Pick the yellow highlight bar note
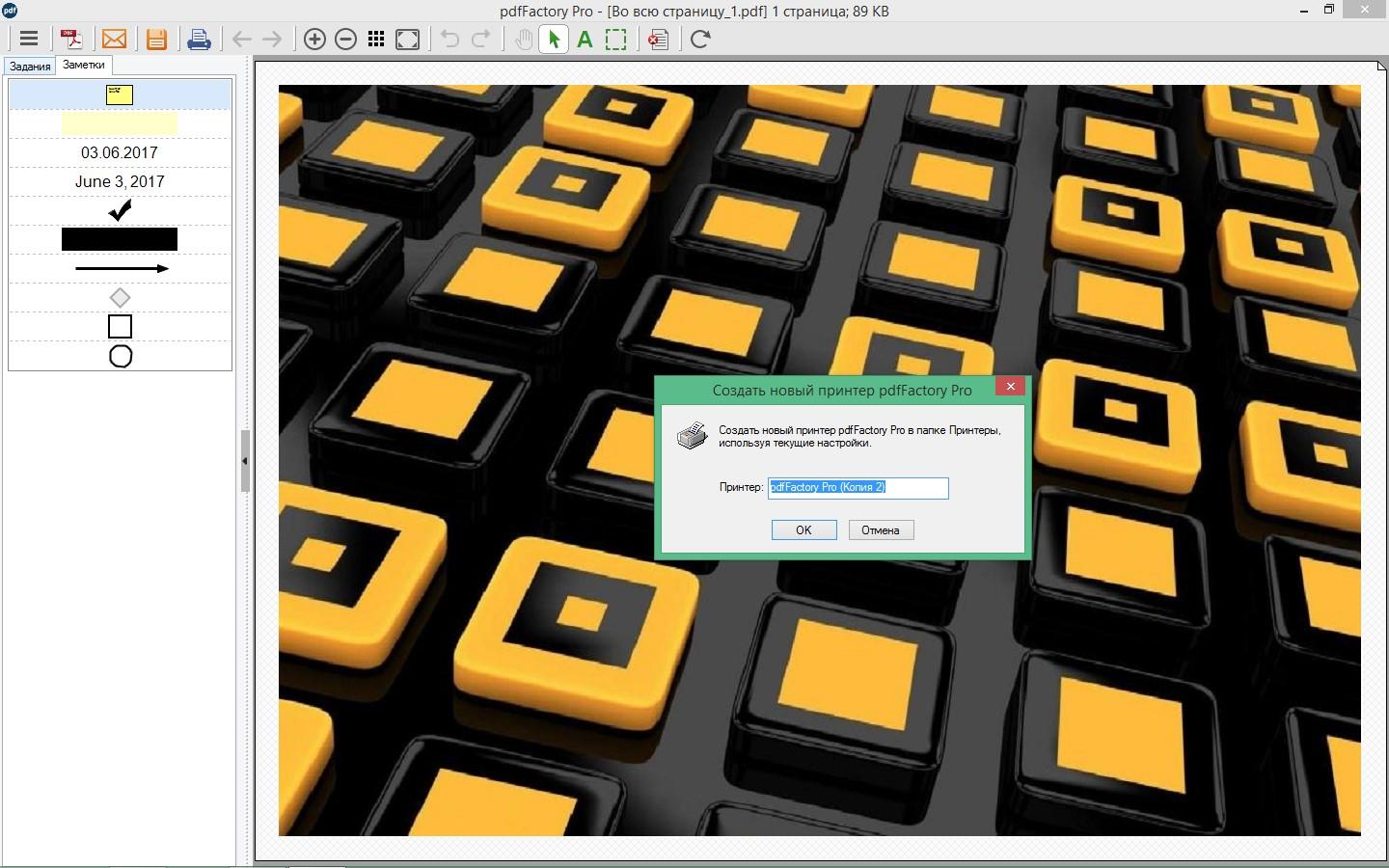This screenshot has width=1389, height=868. 120,123
